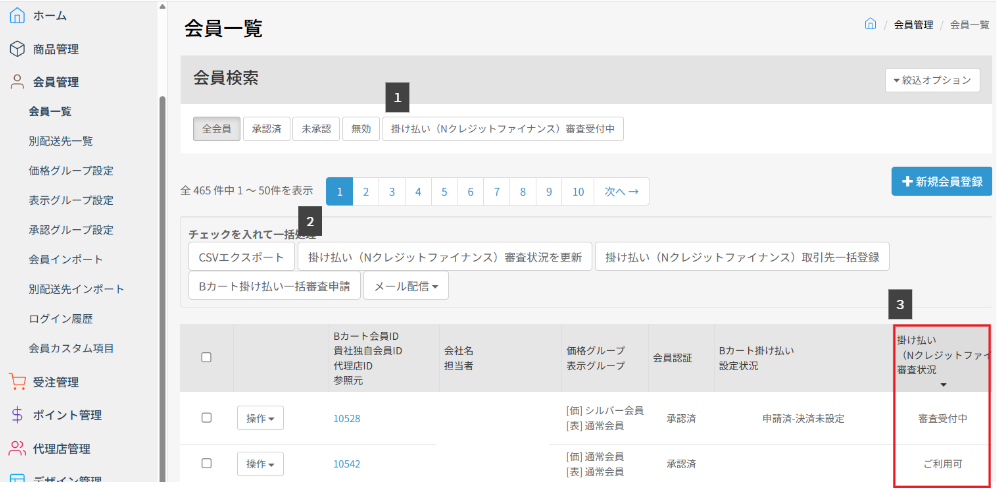The height and width of the screenshot is (492, 999).
Task: Sort by 掛け払い審査状況 column arrow
Action: click(944, 384)
